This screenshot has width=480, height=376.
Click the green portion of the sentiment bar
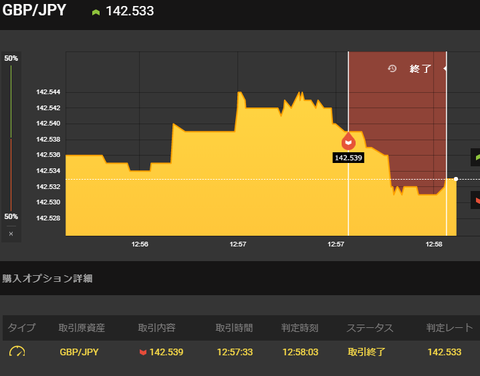[11, 102]
